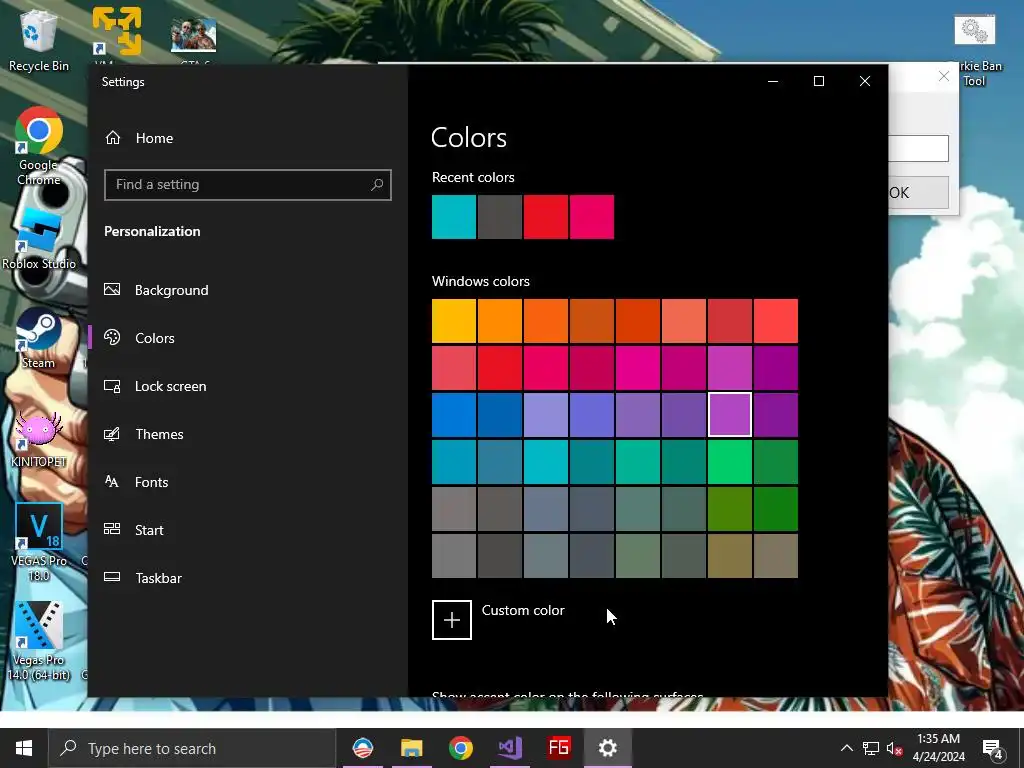Click the text field in background dialog
This screenshot has width=1024, height=768.
coord(918,148)
